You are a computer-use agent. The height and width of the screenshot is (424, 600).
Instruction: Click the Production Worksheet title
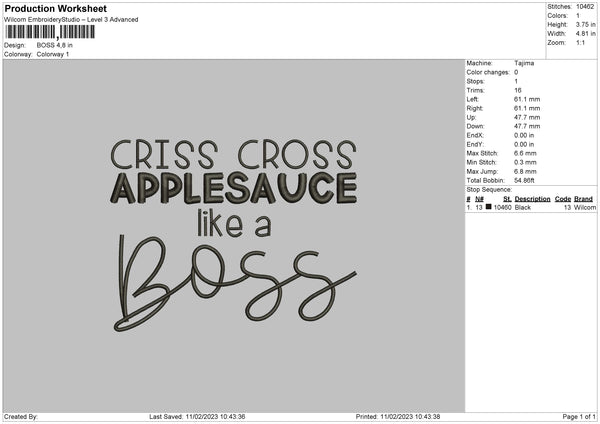point(55,9)
